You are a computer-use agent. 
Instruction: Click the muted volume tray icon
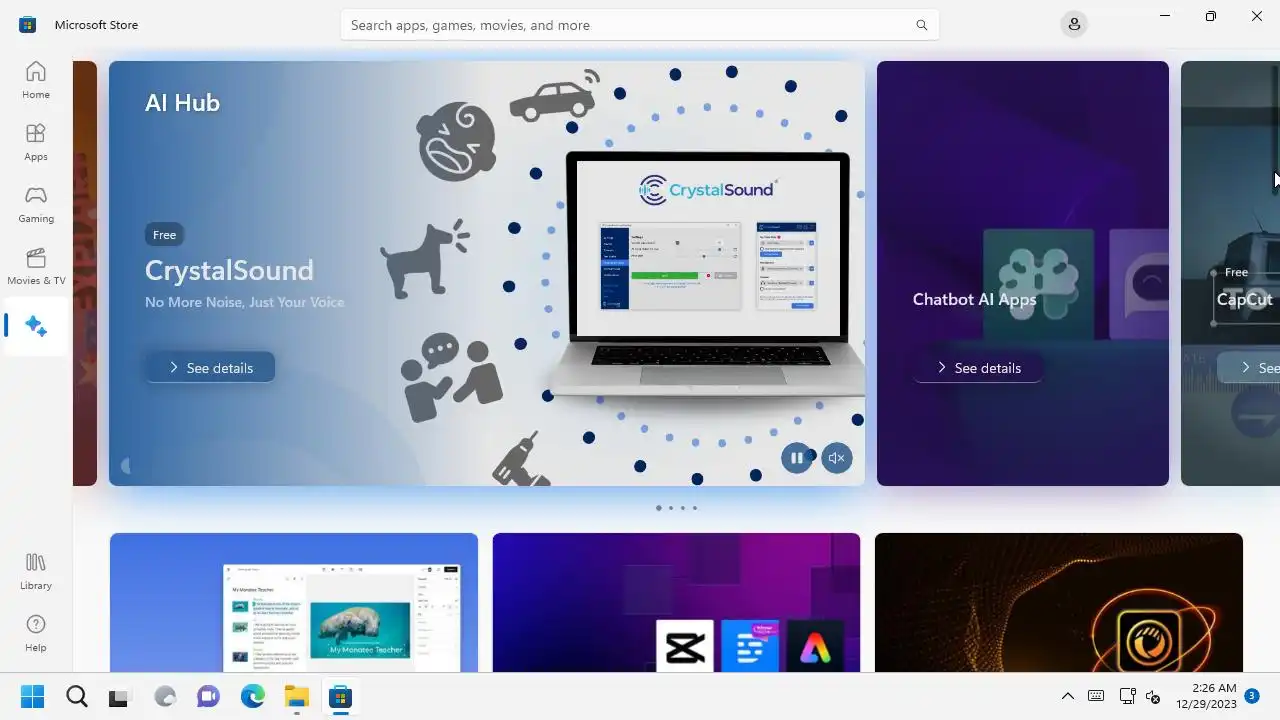(1153, 696)
